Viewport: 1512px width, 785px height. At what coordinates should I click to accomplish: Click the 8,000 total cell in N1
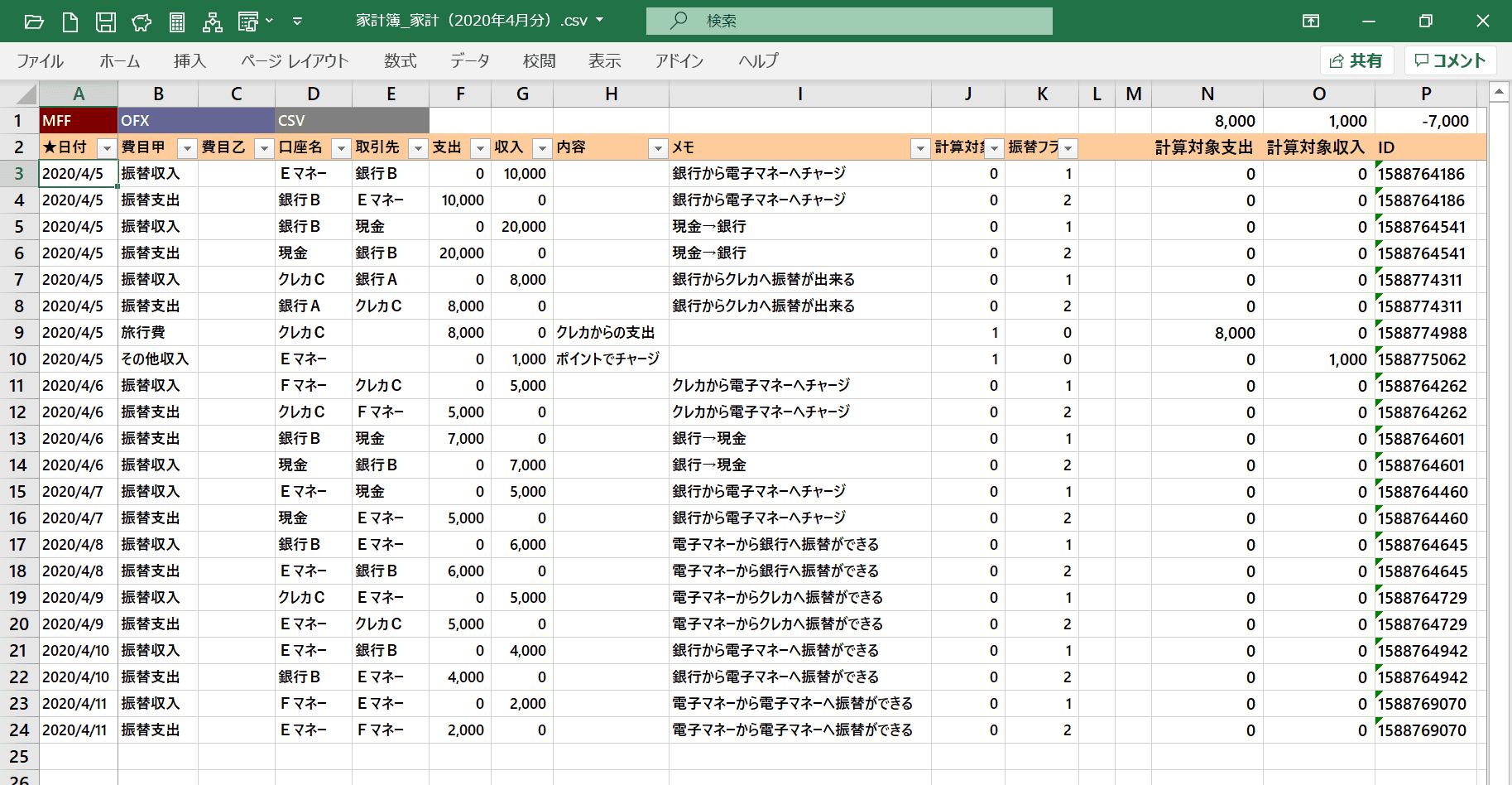coord(1207,121)
